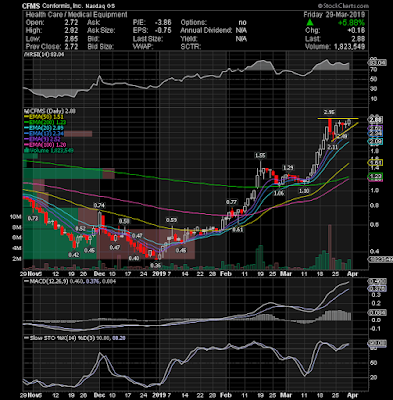Click the green 1.22 EMA axis tag
The image size is (393, 400).
click(375, 176)
